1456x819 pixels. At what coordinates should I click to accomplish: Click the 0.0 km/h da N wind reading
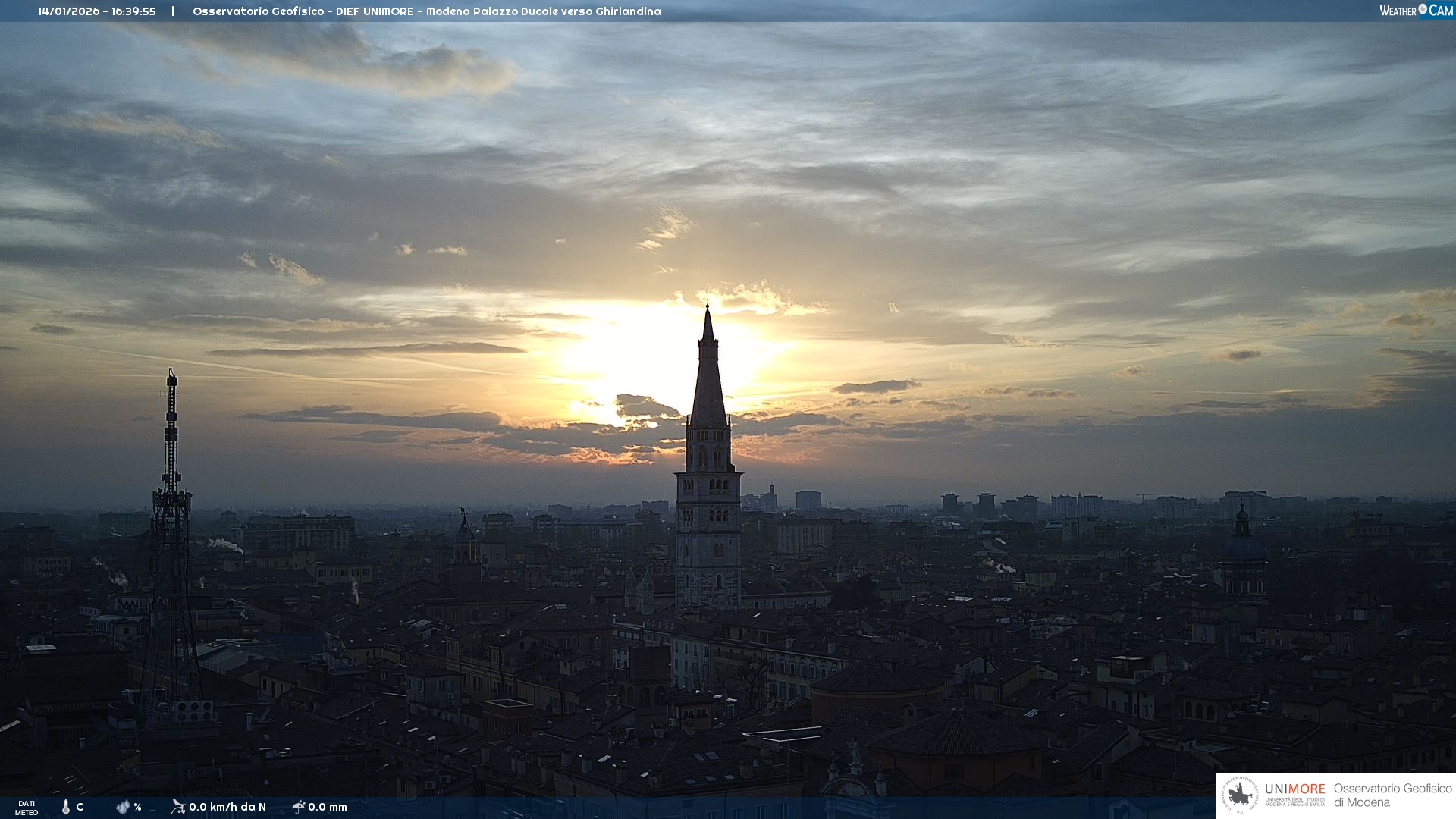227,807
